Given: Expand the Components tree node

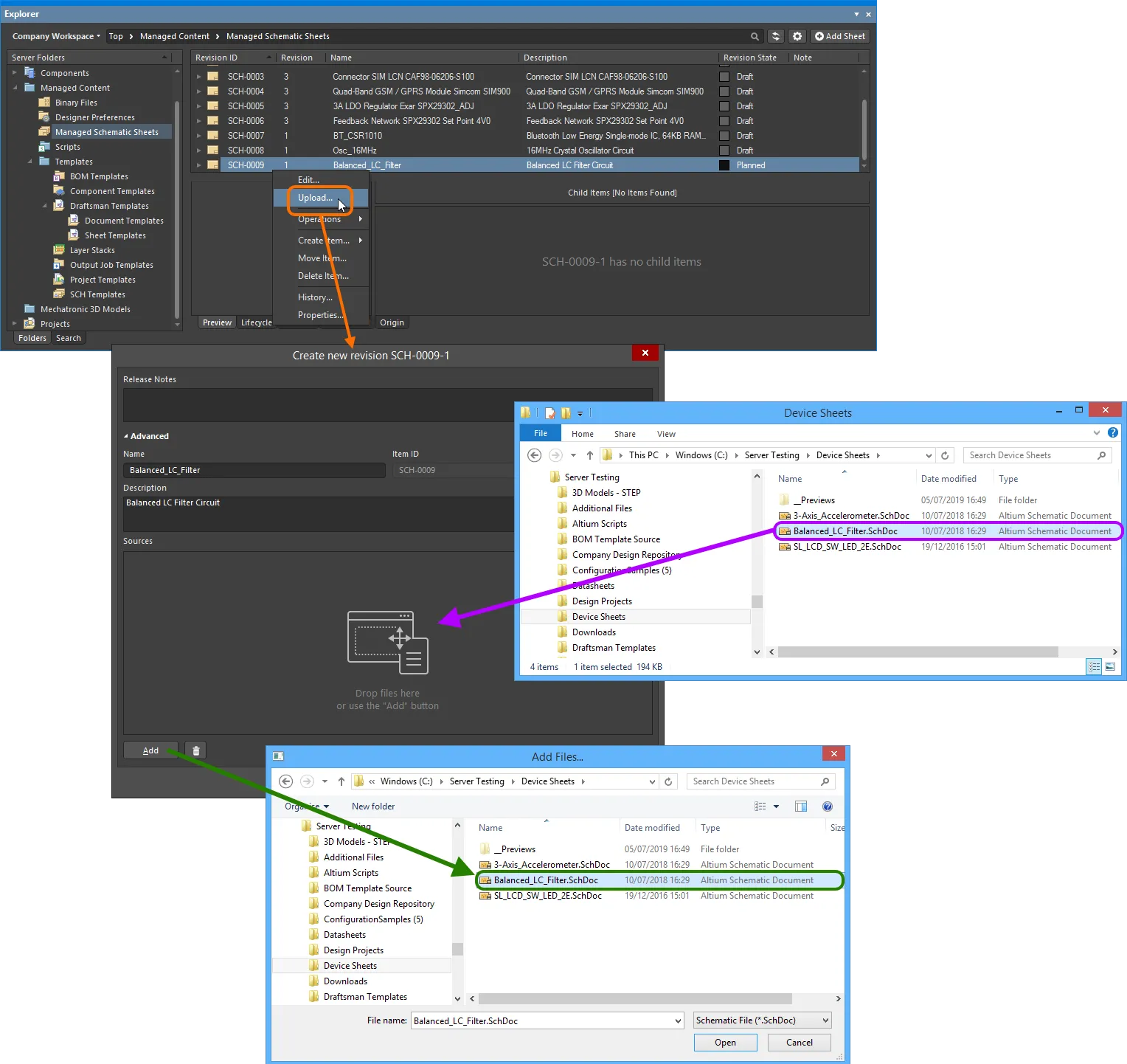Looking at the screenshot, I should tap(15, 73).
